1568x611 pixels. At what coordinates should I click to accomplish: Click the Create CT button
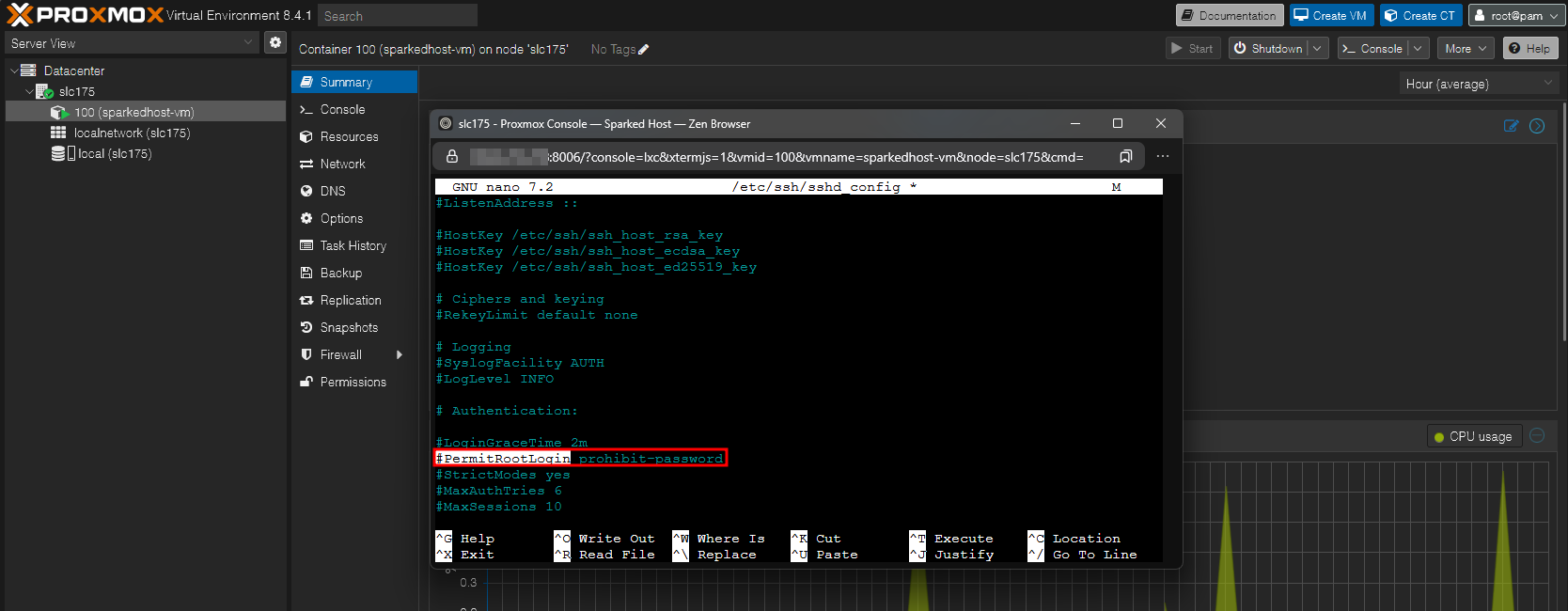coord(1420,15)
